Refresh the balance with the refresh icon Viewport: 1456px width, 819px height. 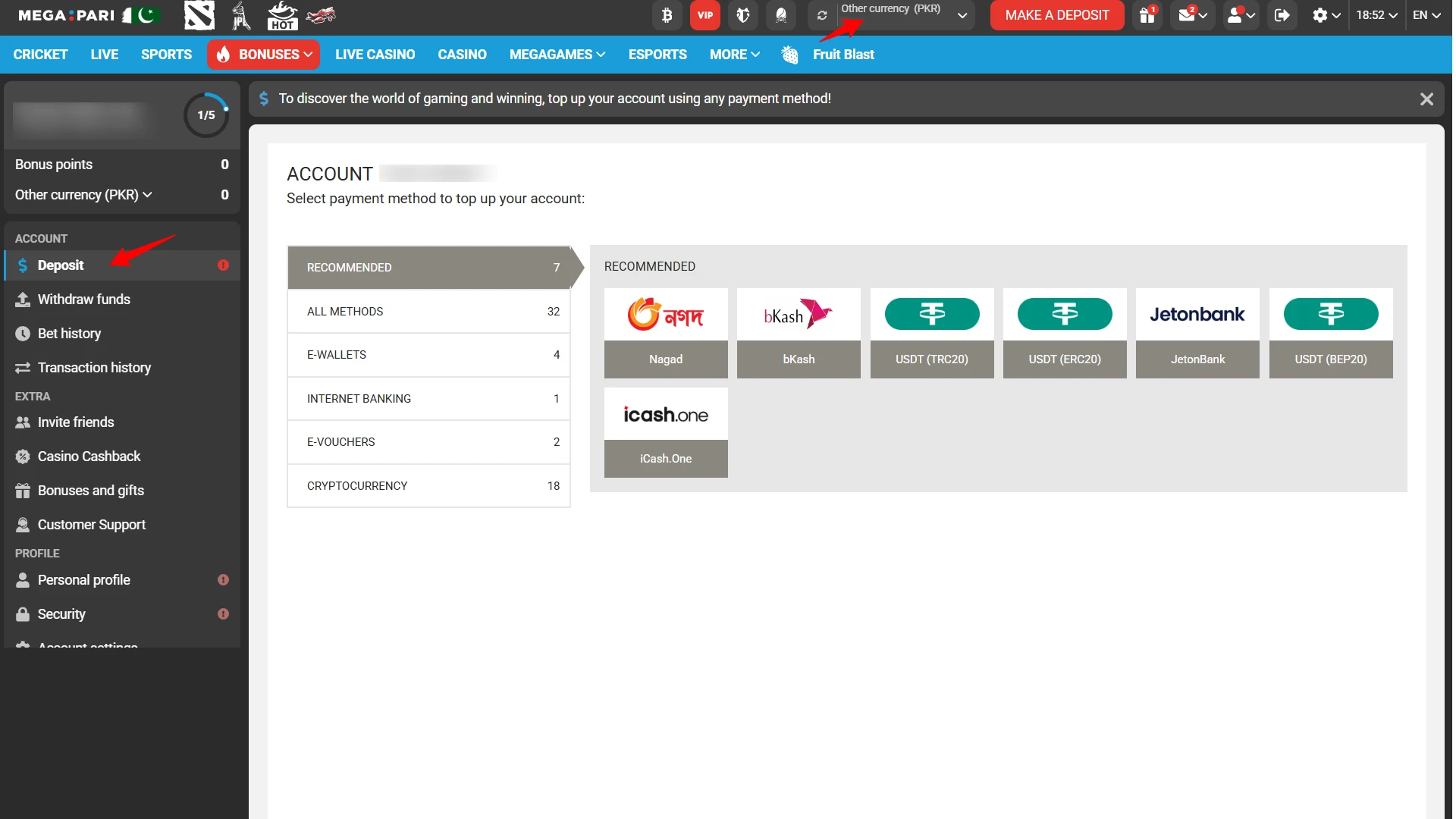point(823,15)
